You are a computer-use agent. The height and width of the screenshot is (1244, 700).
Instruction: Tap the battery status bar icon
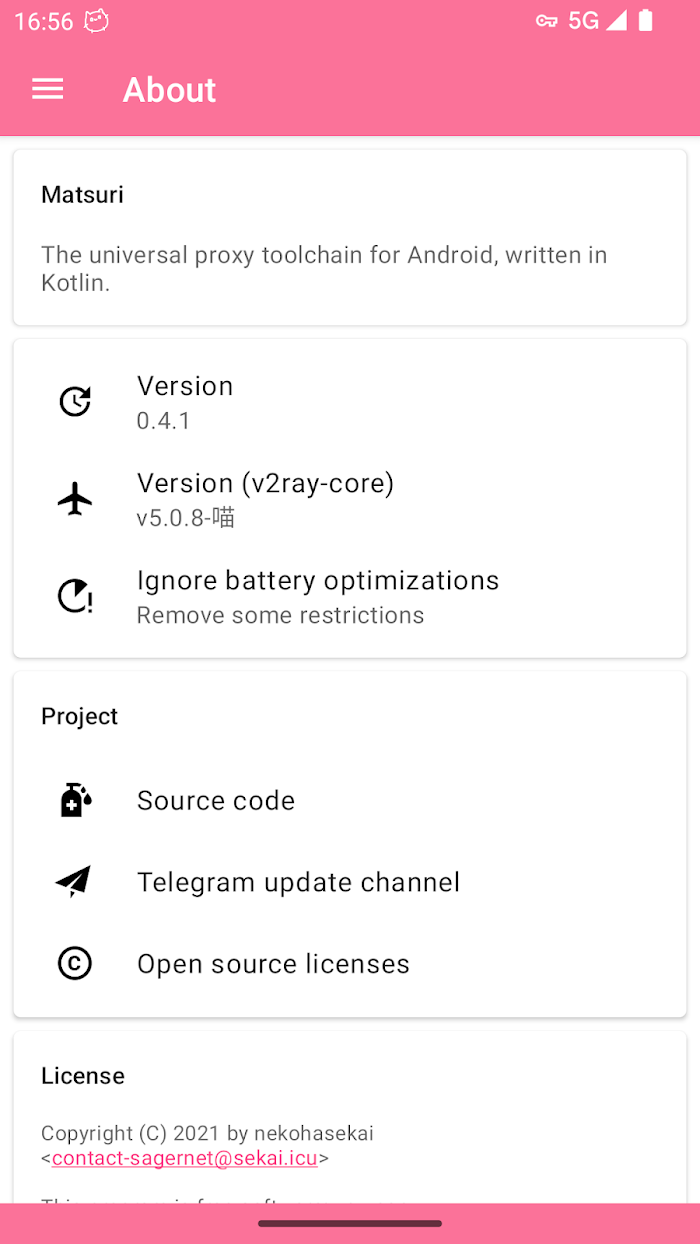[645, 21]
